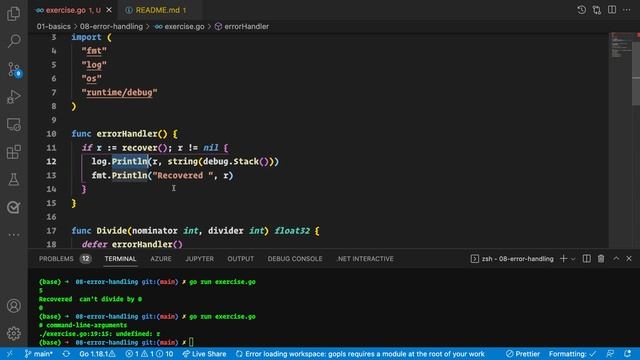Close the exercise.go tab
Screen dimensions: 640x360
[109, 10]
